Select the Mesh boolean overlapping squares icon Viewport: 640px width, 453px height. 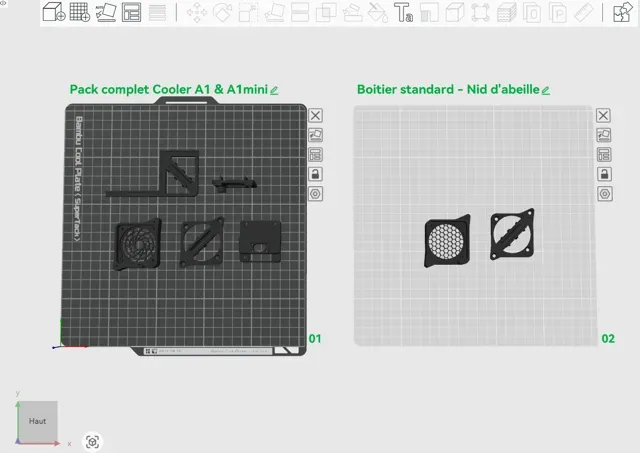[326, 13]
